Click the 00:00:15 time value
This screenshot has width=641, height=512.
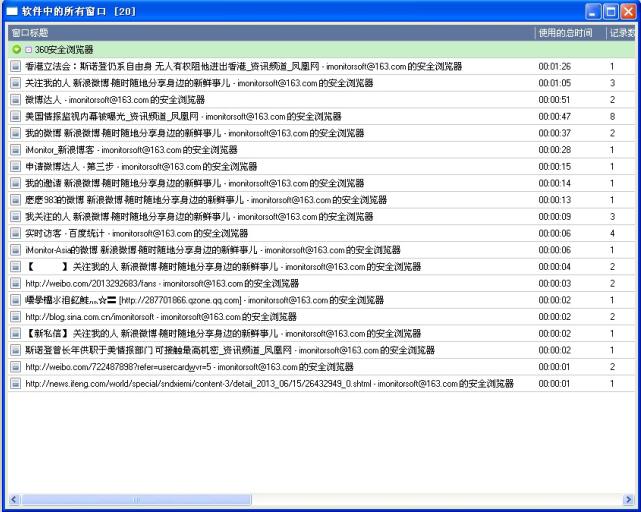click(x=554, y=166)
